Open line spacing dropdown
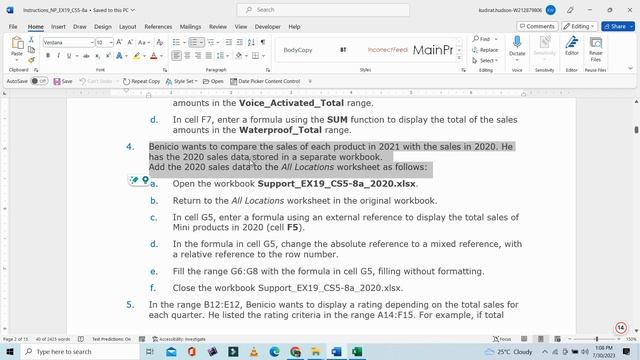The width and height of the screenshot is (640, 360). point(227,56)
